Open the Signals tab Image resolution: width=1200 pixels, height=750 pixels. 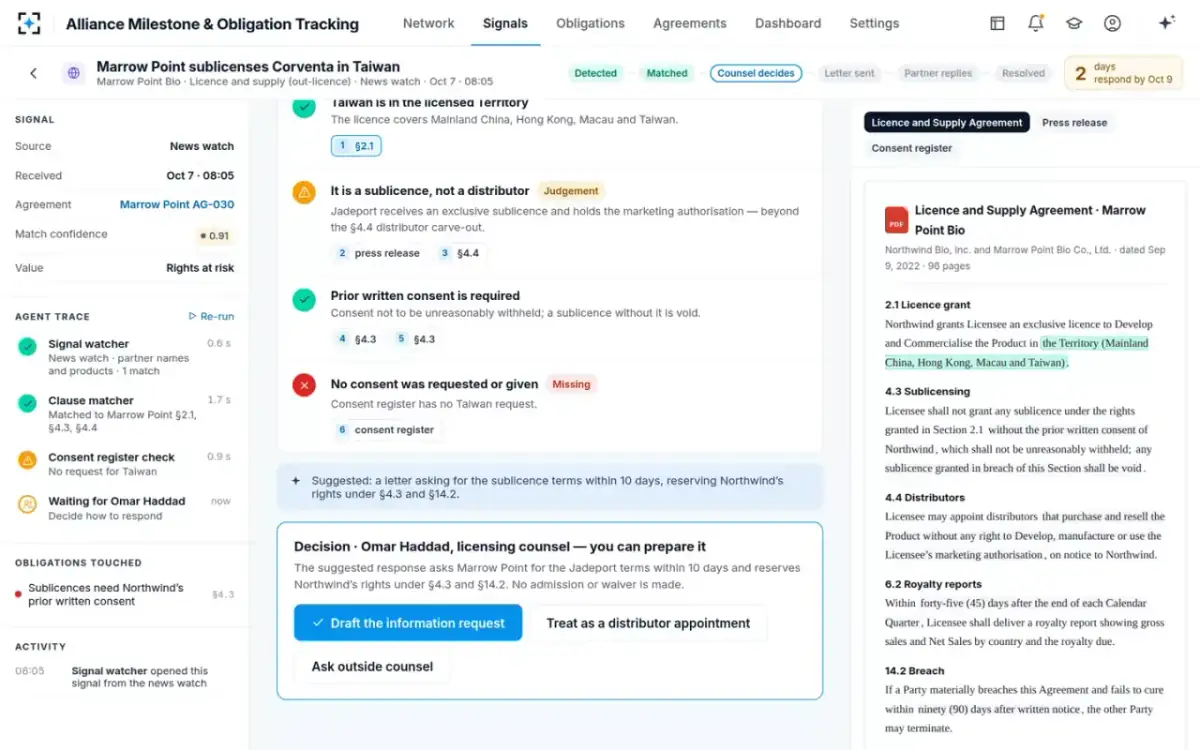click(x=505, y=23)
